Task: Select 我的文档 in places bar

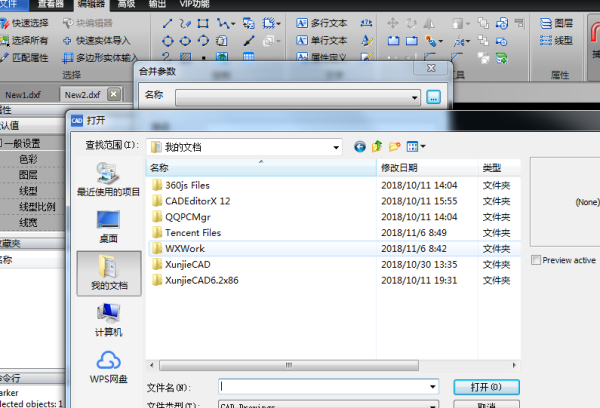Action: 109,273
